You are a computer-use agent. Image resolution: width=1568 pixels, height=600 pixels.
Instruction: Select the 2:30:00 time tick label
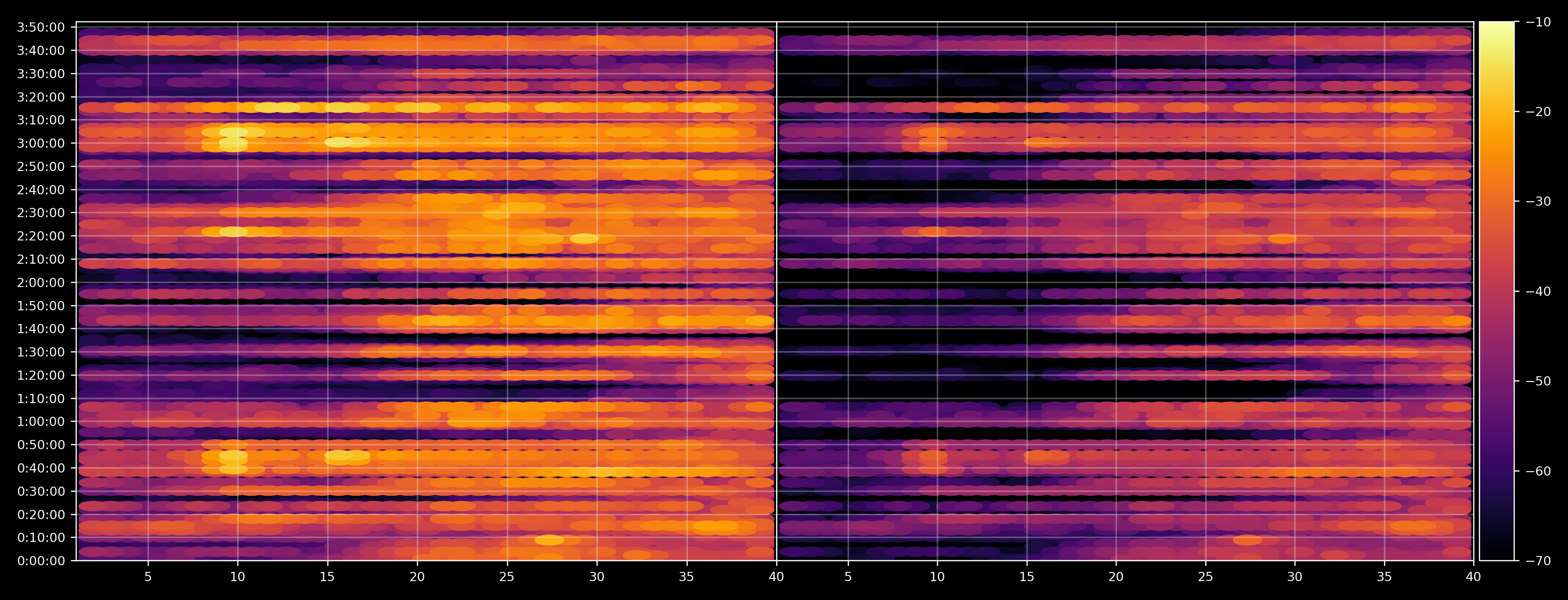tap(41, 213)
